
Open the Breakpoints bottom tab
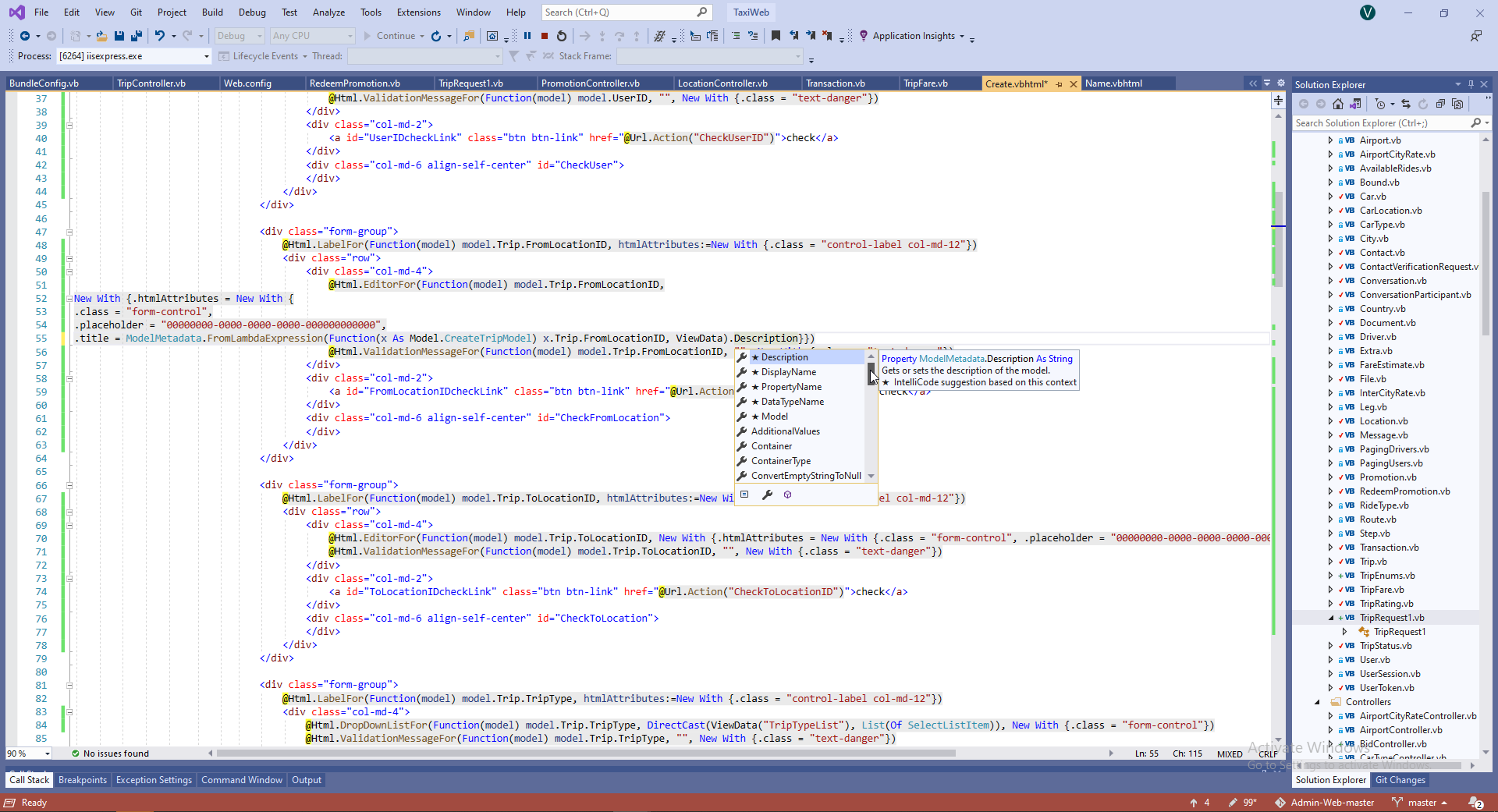coord(83,780)
